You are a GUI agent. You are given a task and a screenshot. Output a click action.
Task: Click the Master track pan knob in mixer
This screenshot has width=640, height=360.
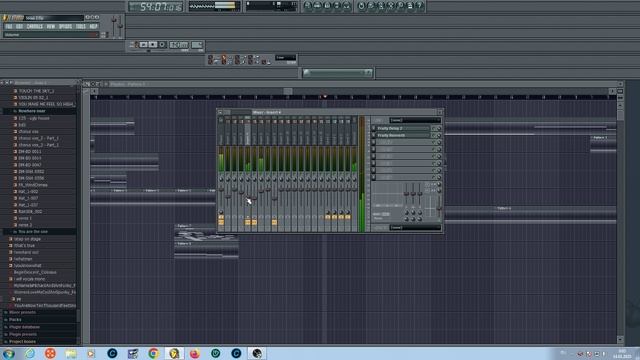(x=221, y=179)
